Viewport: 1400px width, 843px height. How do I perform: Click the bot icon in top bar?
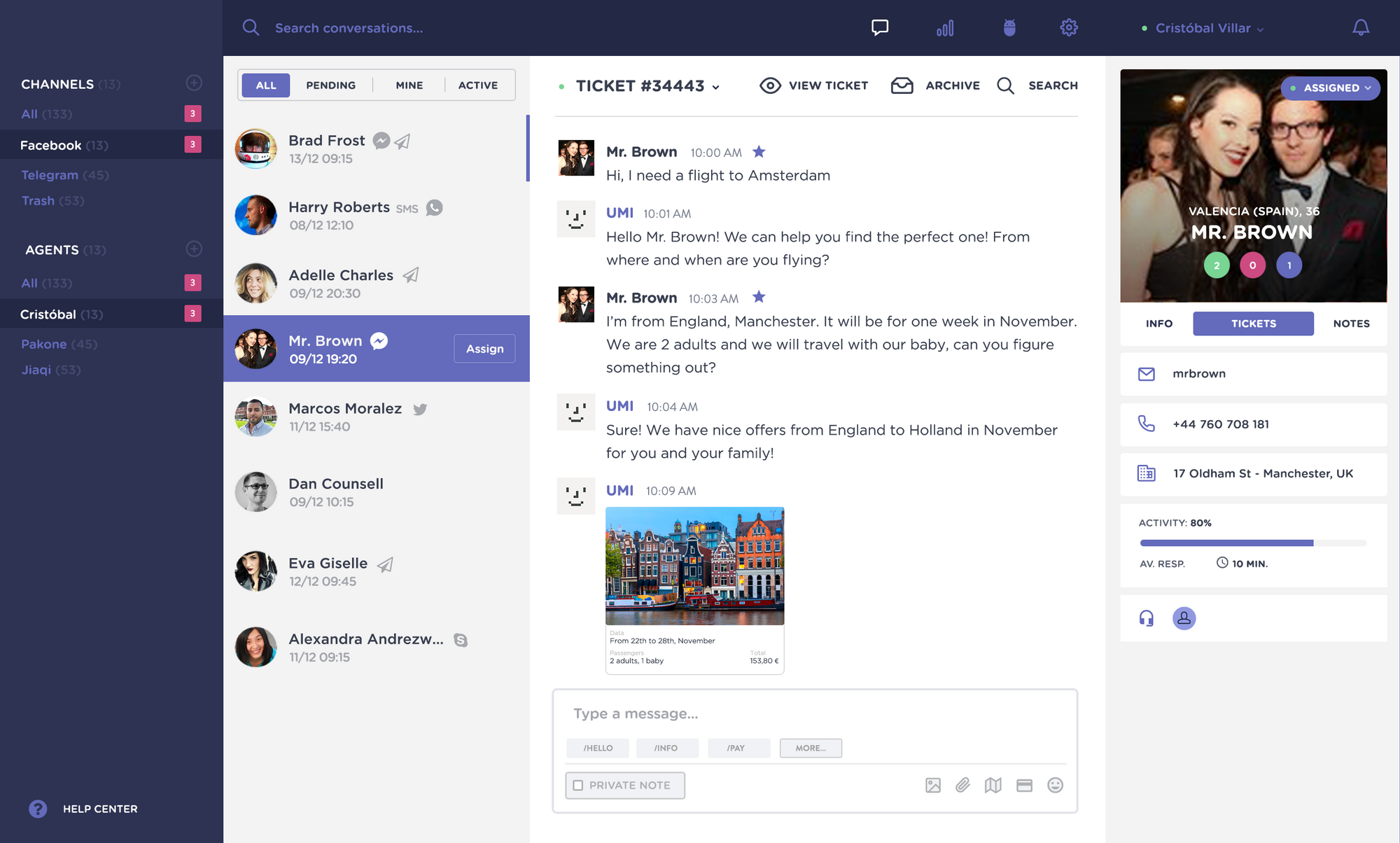tap(1009, 28)
